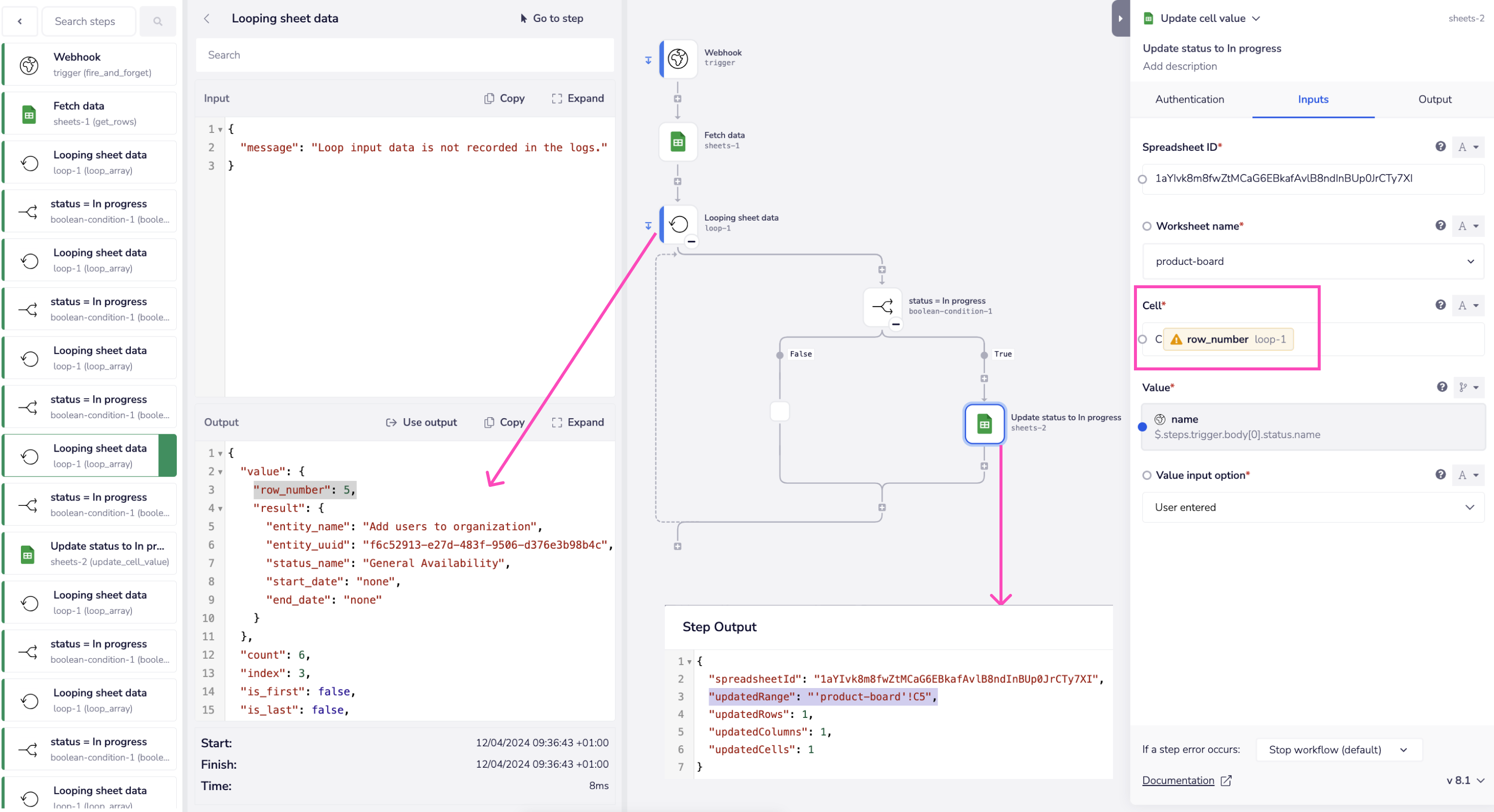Toggle the Value input option radio button
This screenshot has height=812, width=1494.
pyautogui.click(x=1146, y=475)
